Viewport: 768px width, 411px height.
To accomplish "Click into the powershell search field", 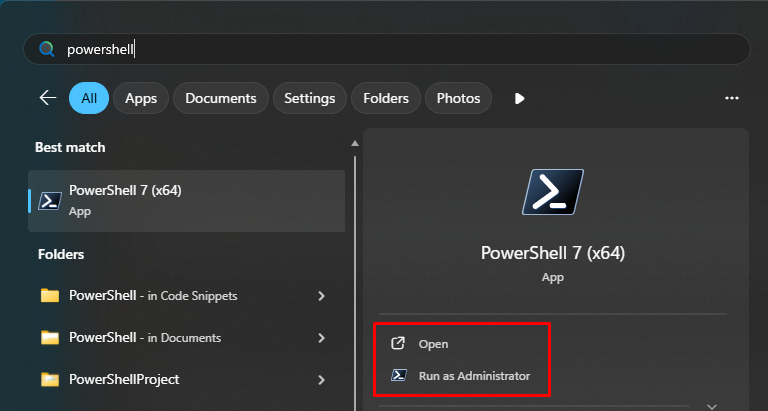I will coord(387,49).
